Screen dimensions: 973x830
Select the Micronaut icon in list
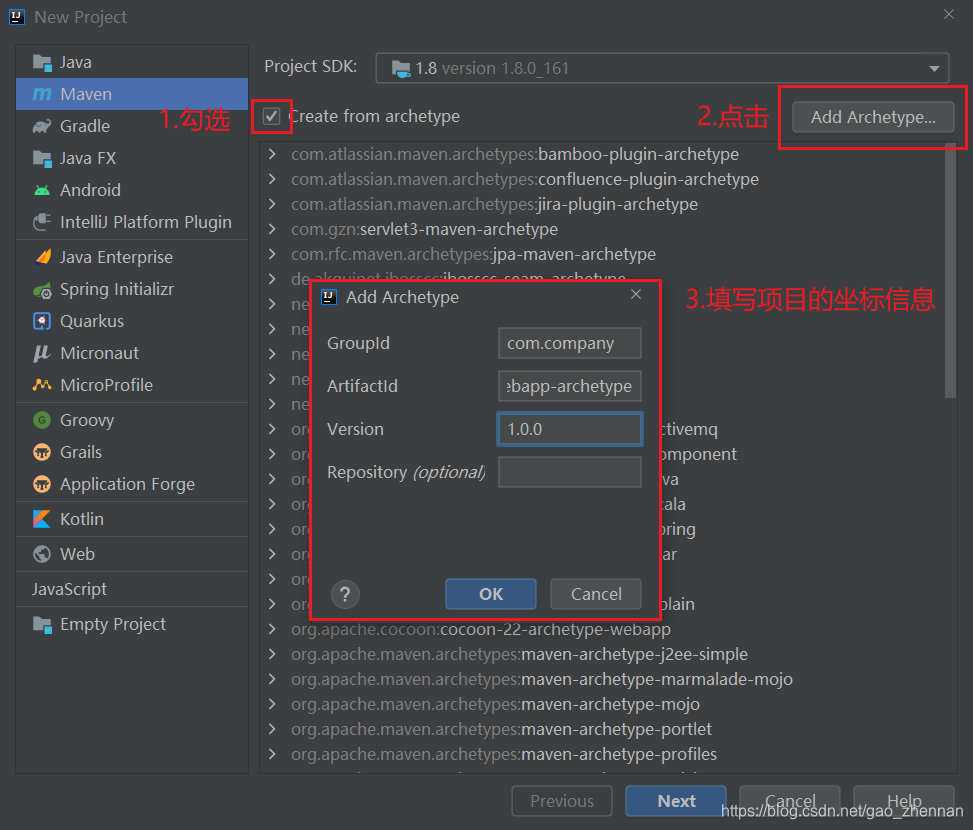(42, 353)
